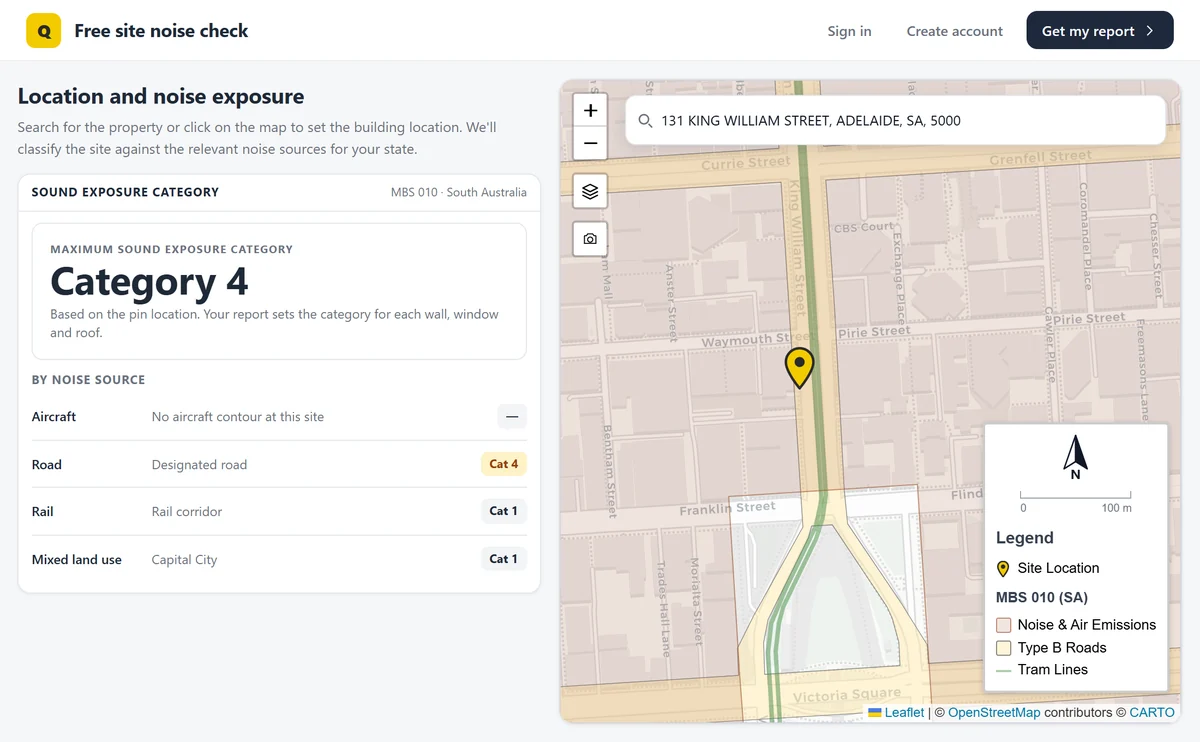Click the search magnifier icon in address bar
The height and width of the screenshot is (742, 1200).
point(645,121)
